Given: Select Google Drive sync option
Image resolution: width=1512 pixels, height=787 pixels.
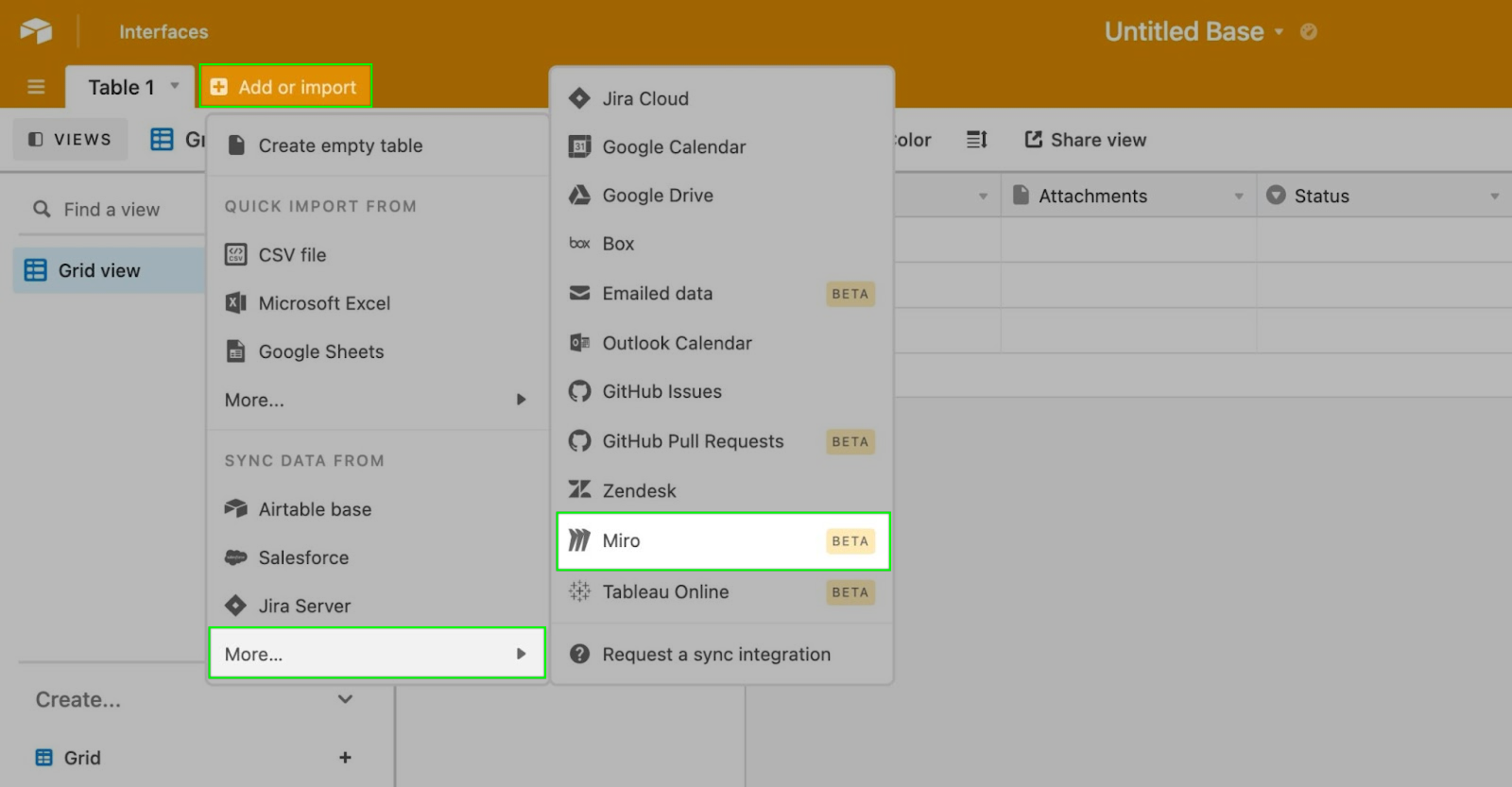Looking at the screenshot, I should pyautogui.click(x=722, y=196).
